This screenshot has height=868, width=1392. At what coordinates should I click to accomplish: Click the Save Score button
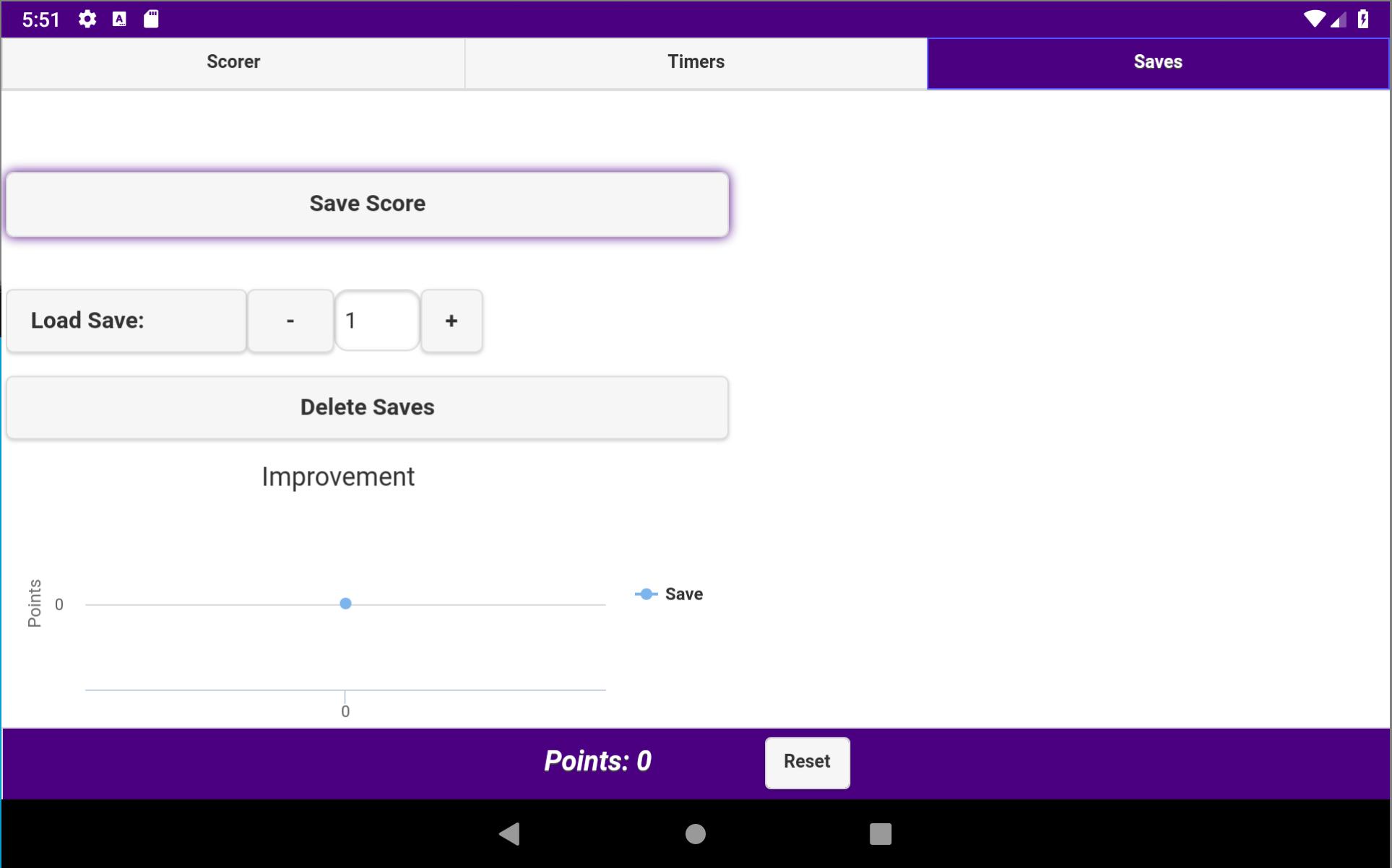tap(368, 204)
